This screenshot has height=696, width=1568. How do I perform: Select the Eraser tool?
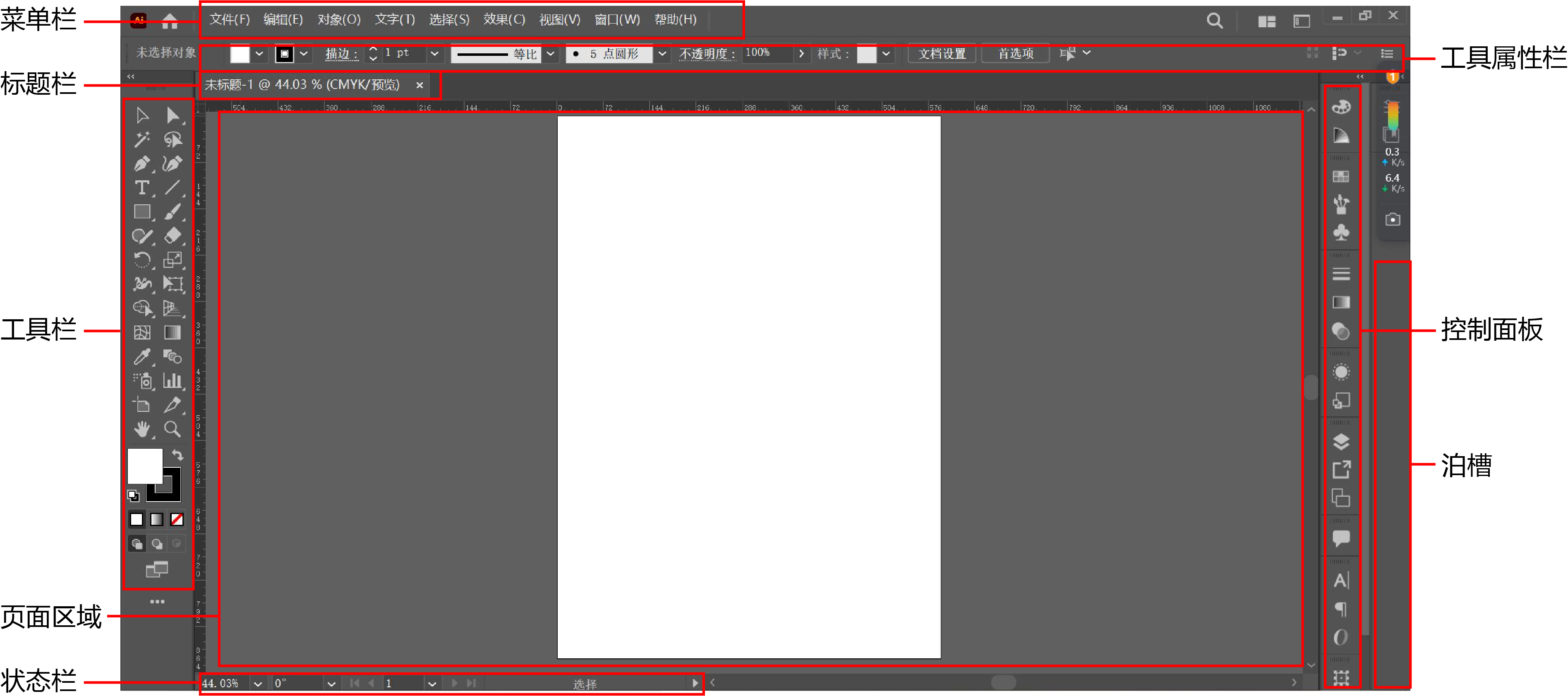pyautogui.click(x=172, y=236)
